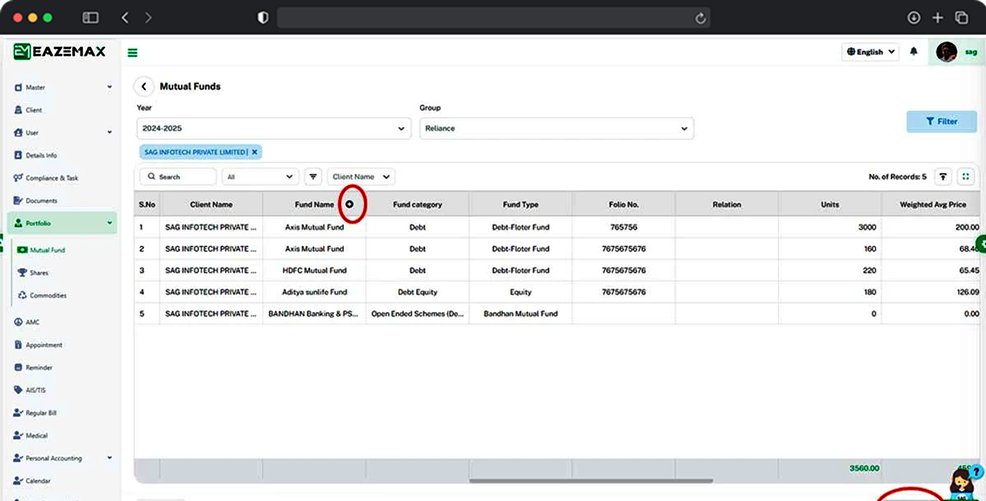The width and height of the screenshot is (986, 501).
Task: Click the Fund Type column header
Action: coord(521,204)
